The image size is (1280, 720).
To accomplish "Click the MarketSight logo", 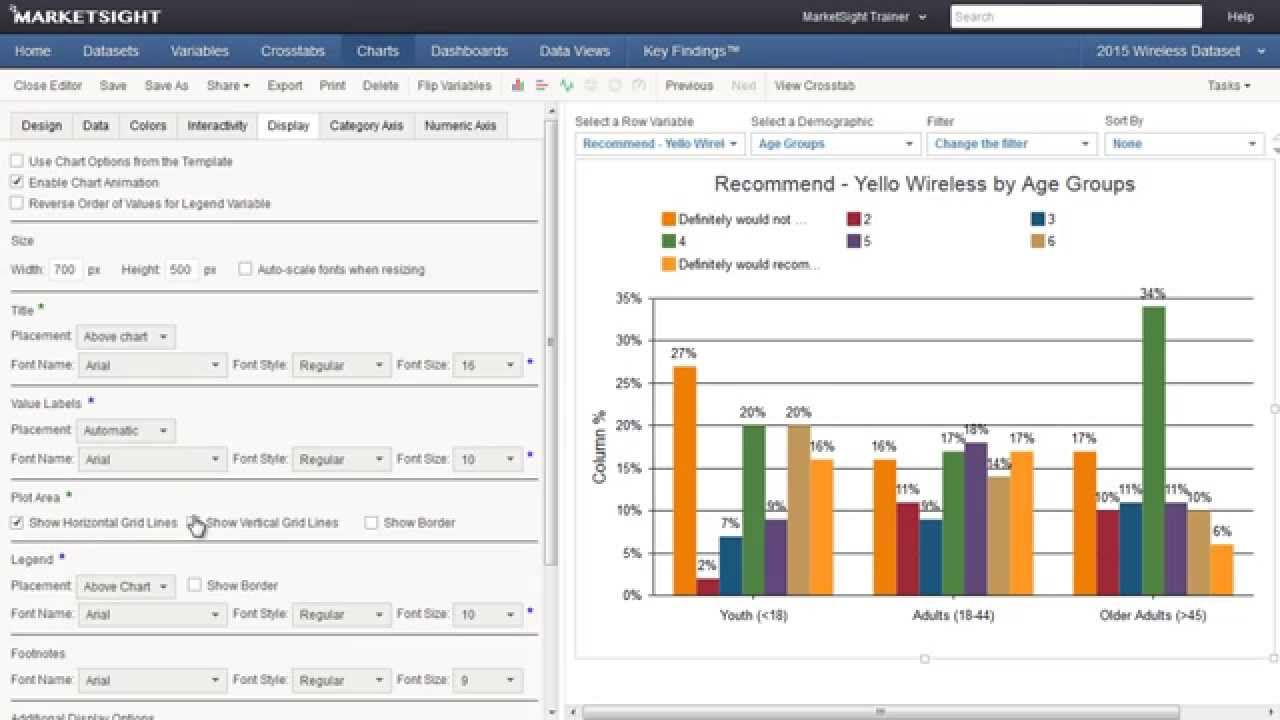I will coord(84,16).
